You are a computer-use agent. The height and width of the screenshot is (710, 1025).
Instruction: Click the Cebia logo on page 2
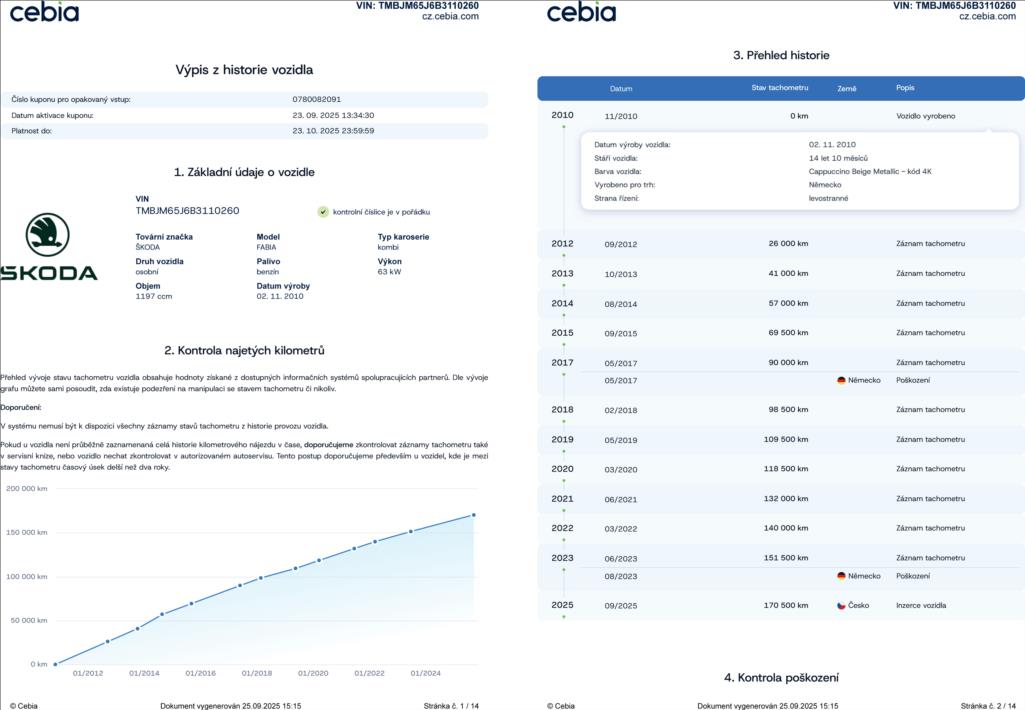coord(581,11)
